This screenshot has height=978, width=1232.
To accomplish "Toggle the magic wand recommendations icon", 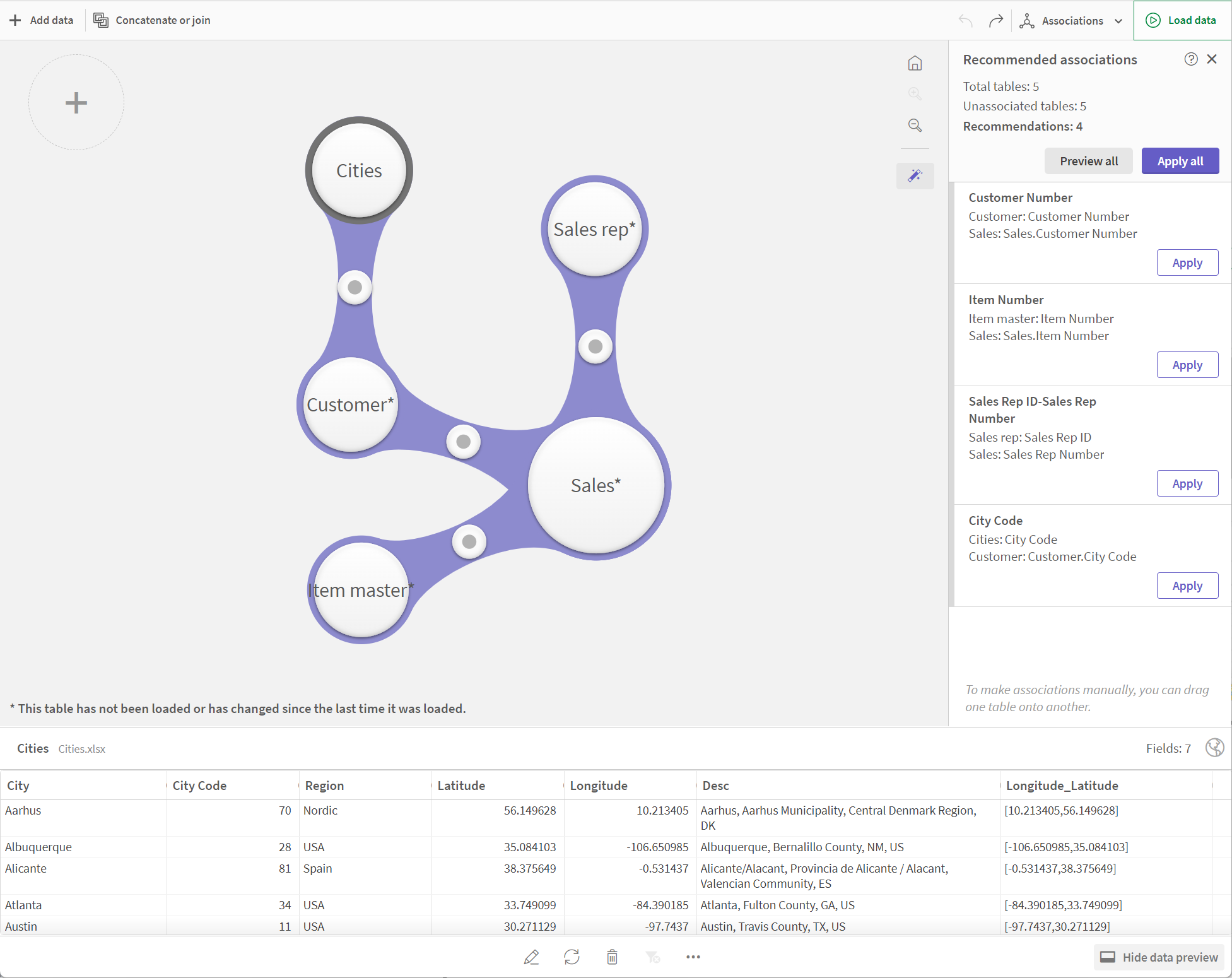I will (915, 175).
